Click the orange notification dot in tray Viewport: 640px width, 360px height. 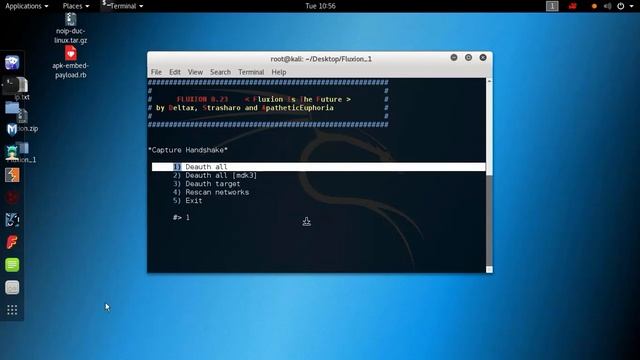(x=594, y=6)
